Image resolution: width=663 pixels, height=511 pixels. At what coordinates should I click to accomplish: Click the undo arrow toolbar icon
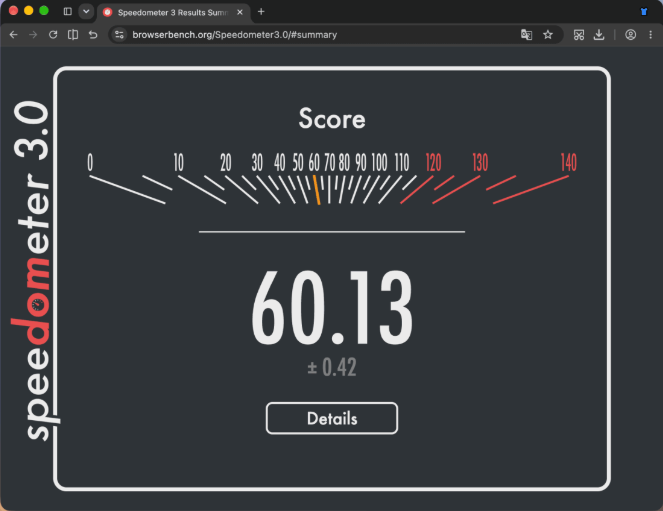93,35
